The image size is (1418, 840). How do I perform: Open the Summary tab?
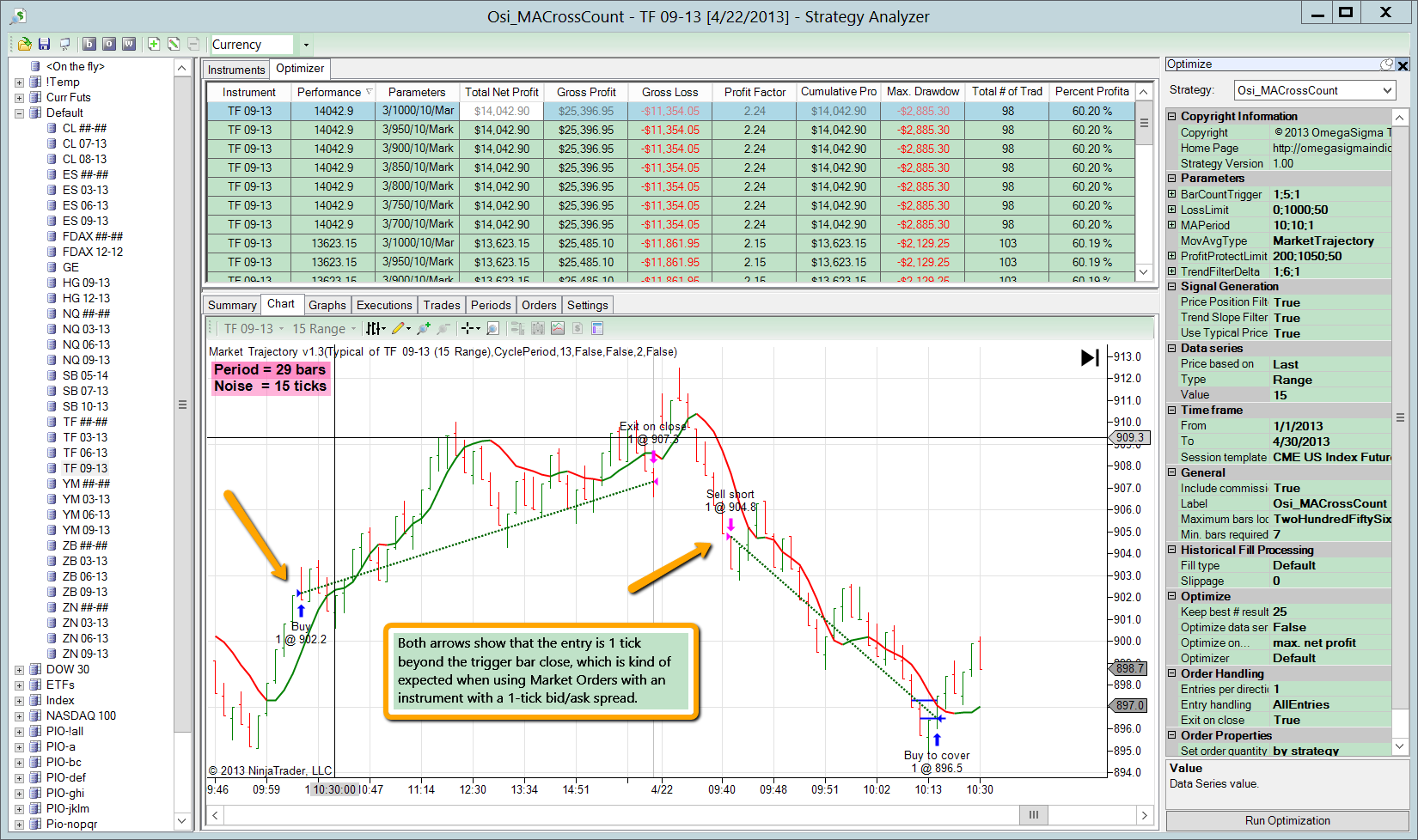(232, 305)
